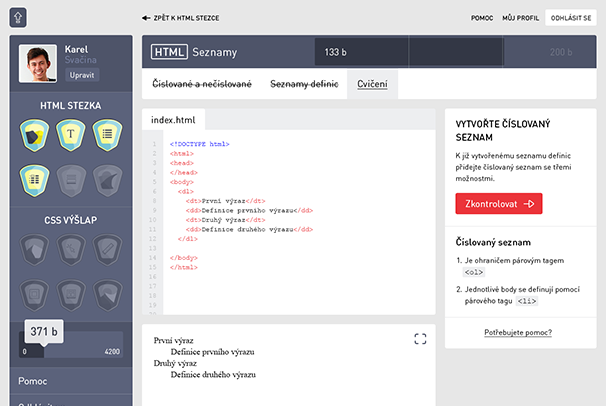Open the Pomoc link in top bar
The height and width of the screenshot is (406, 606).
[482, 18]
